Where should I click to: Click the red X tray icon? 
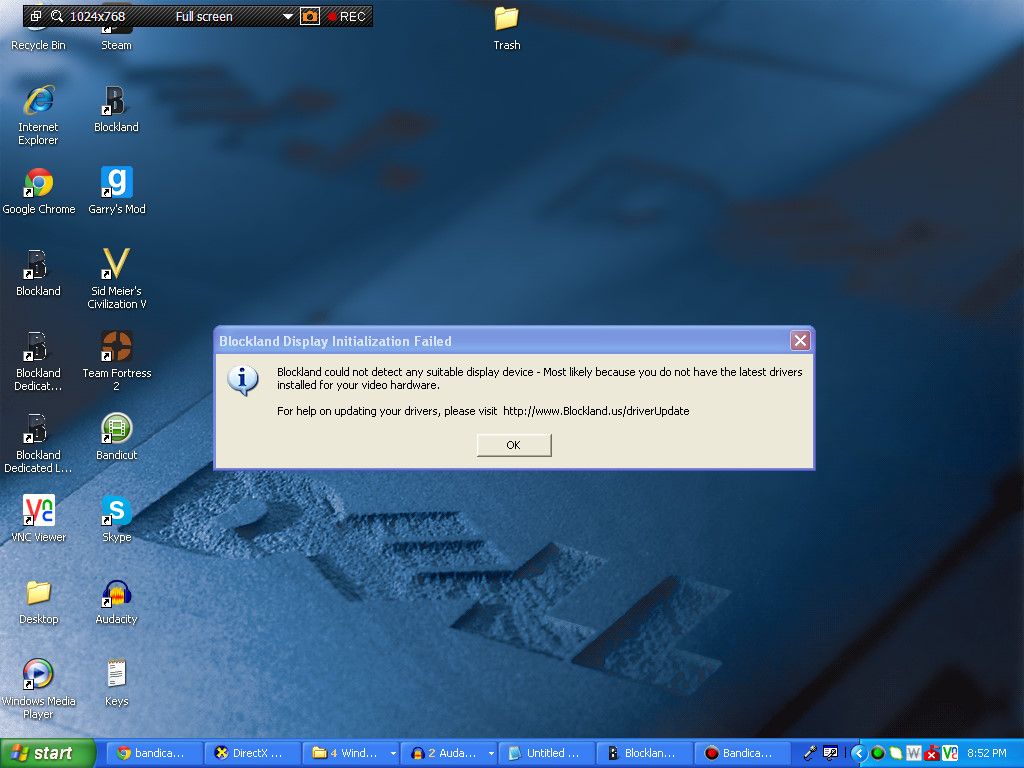[x=931, y=754]
